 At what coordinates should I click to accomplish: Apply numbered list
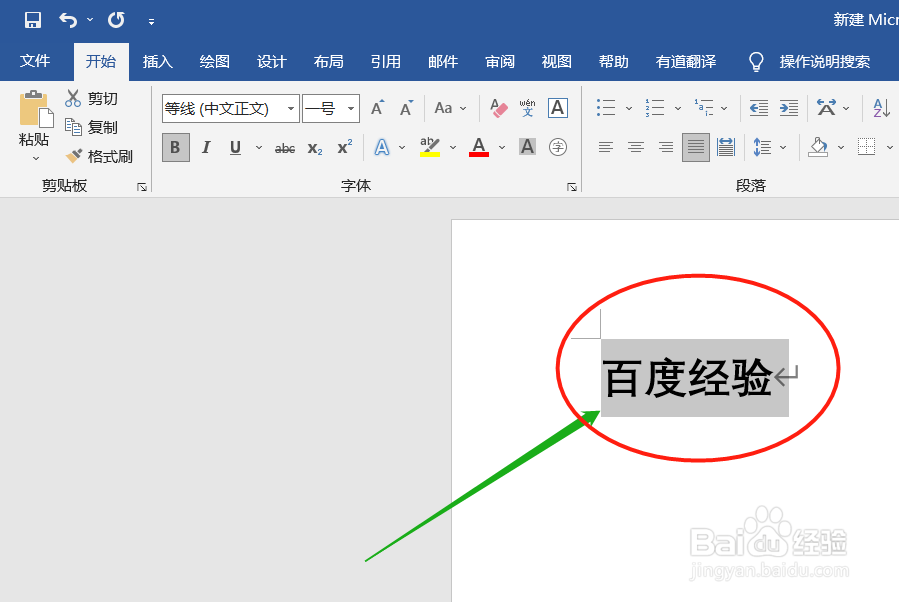point(655,108)
